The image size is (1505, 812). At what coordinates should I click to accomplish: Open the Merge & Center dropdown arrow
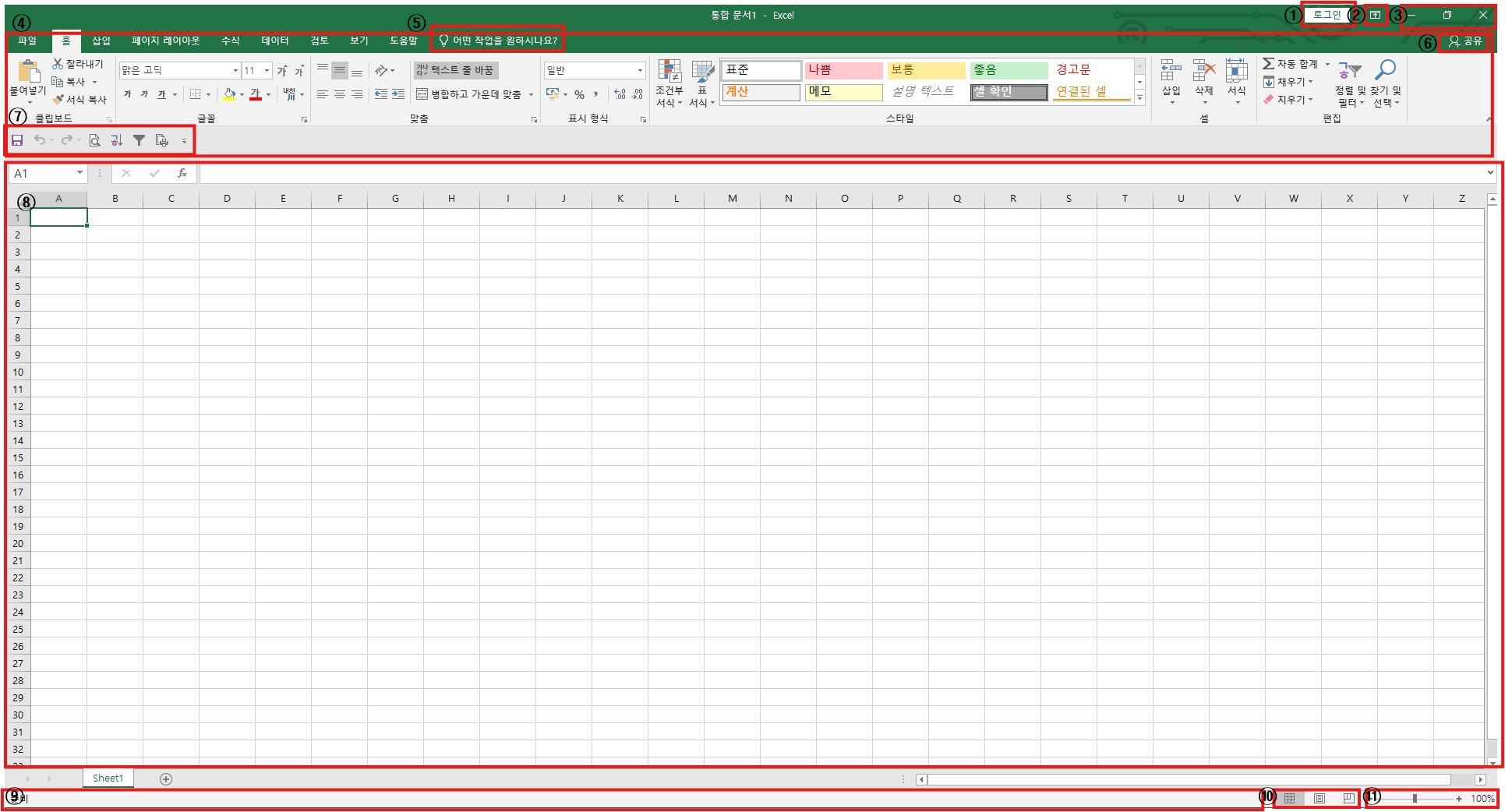pos(531,94)
